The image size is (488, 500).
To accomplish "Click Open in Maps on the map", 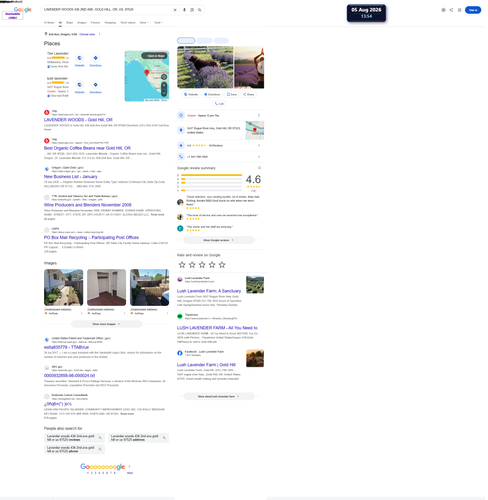I will 154,55.
